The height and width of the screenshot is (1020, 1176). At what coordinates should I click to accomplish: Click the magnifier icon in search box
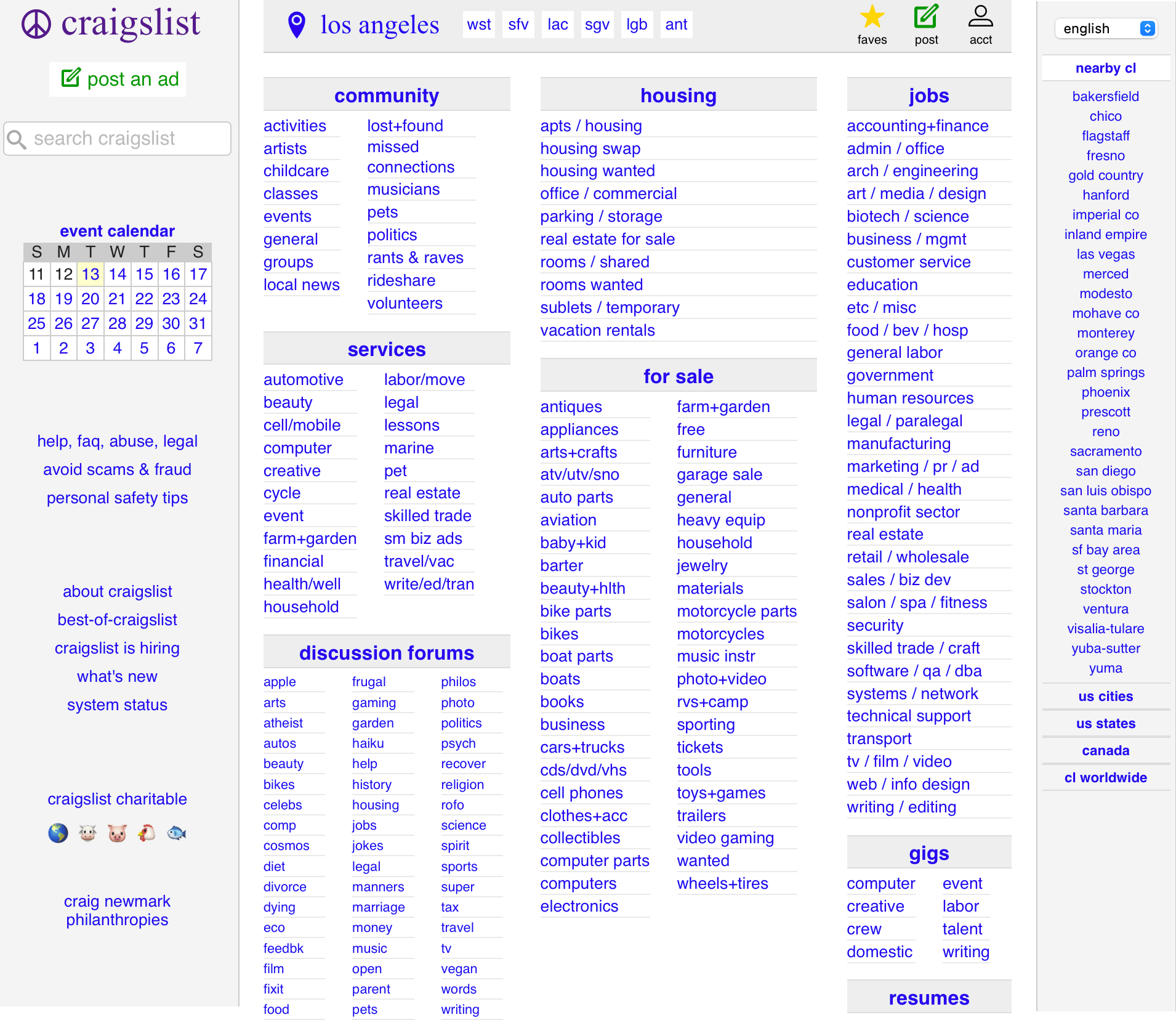click(17, 139)
